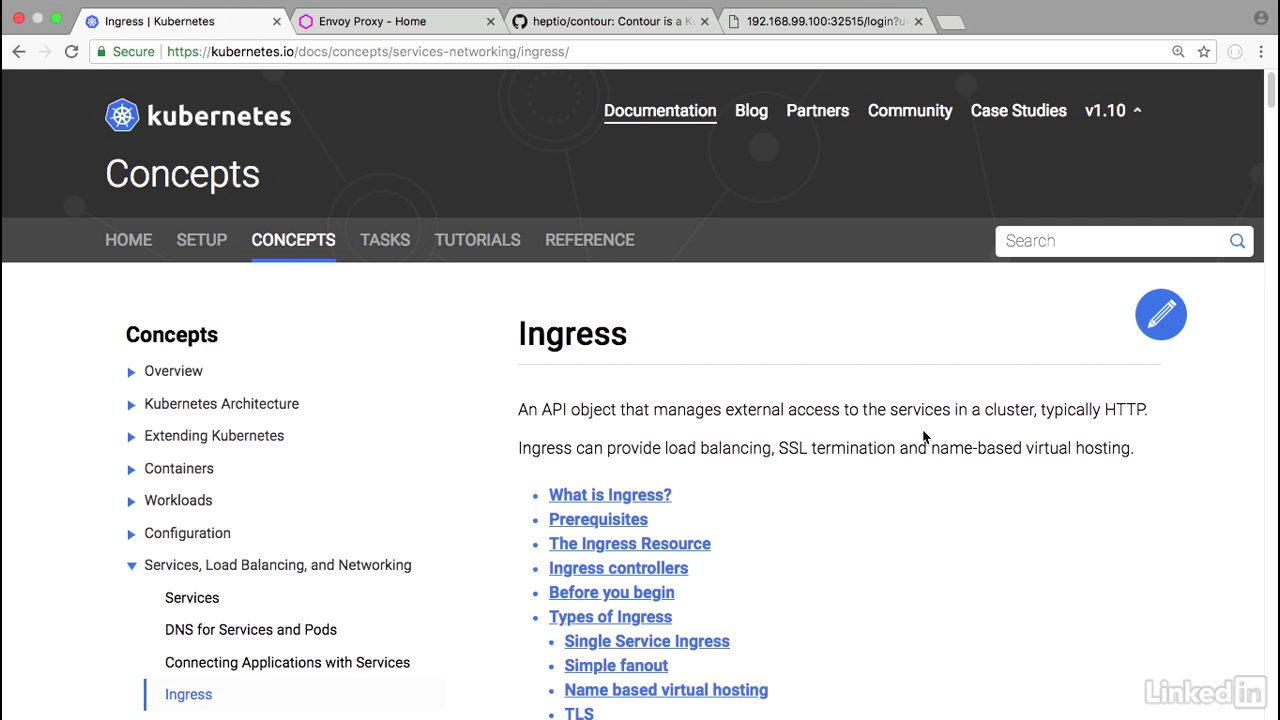Jump to The Ingress Resource

(630, 544)
